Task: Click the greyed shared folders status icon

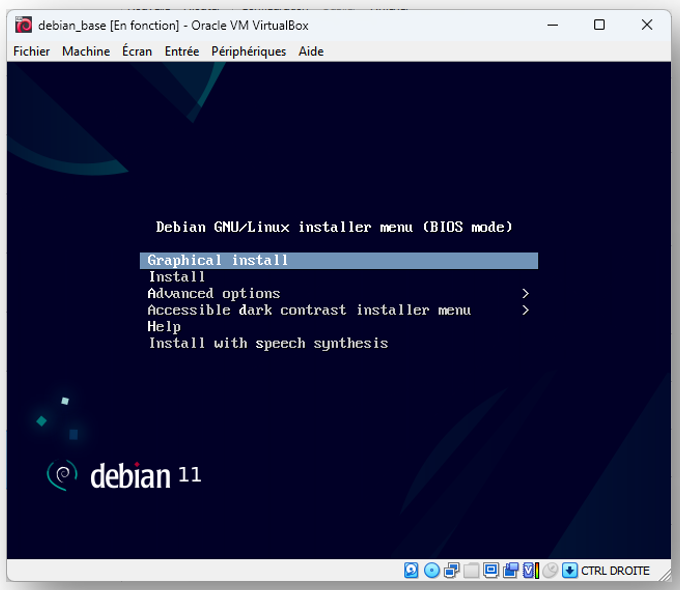Action: point(471,570)
